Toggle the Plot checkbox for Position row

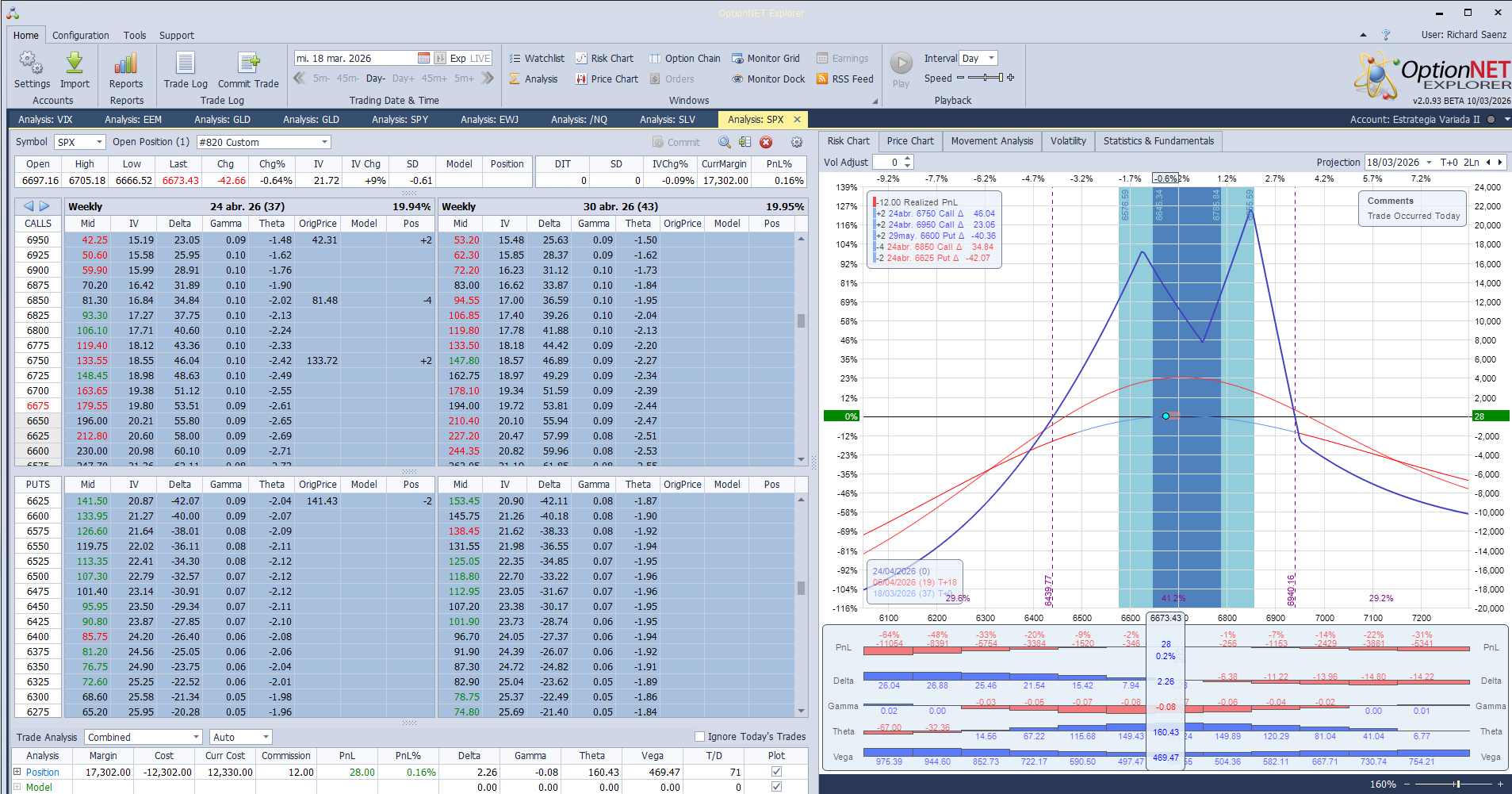776,771
